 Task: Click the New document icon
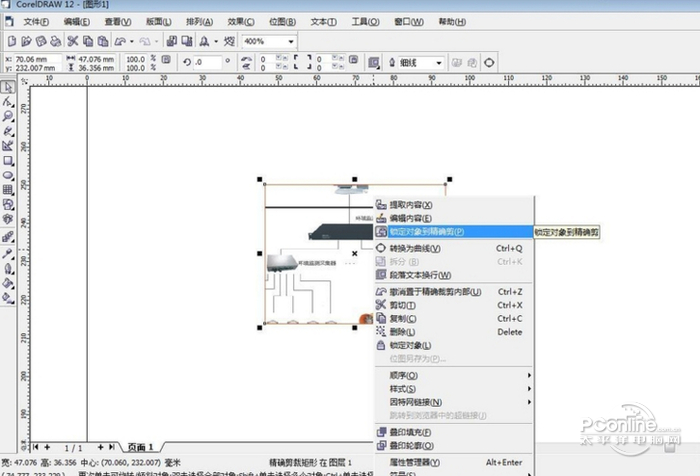10,41
